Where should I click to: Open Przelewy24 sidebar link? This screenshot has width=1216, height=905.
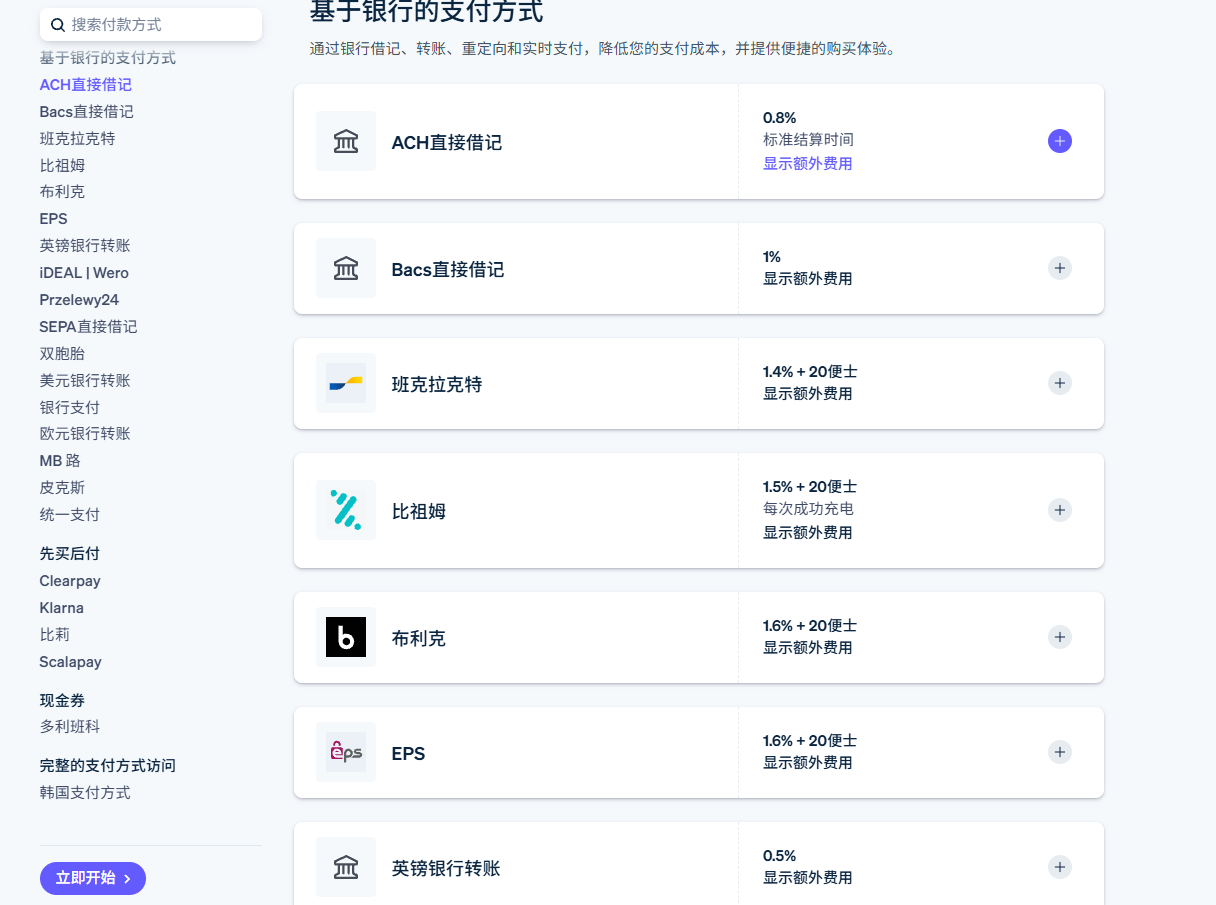80,300
